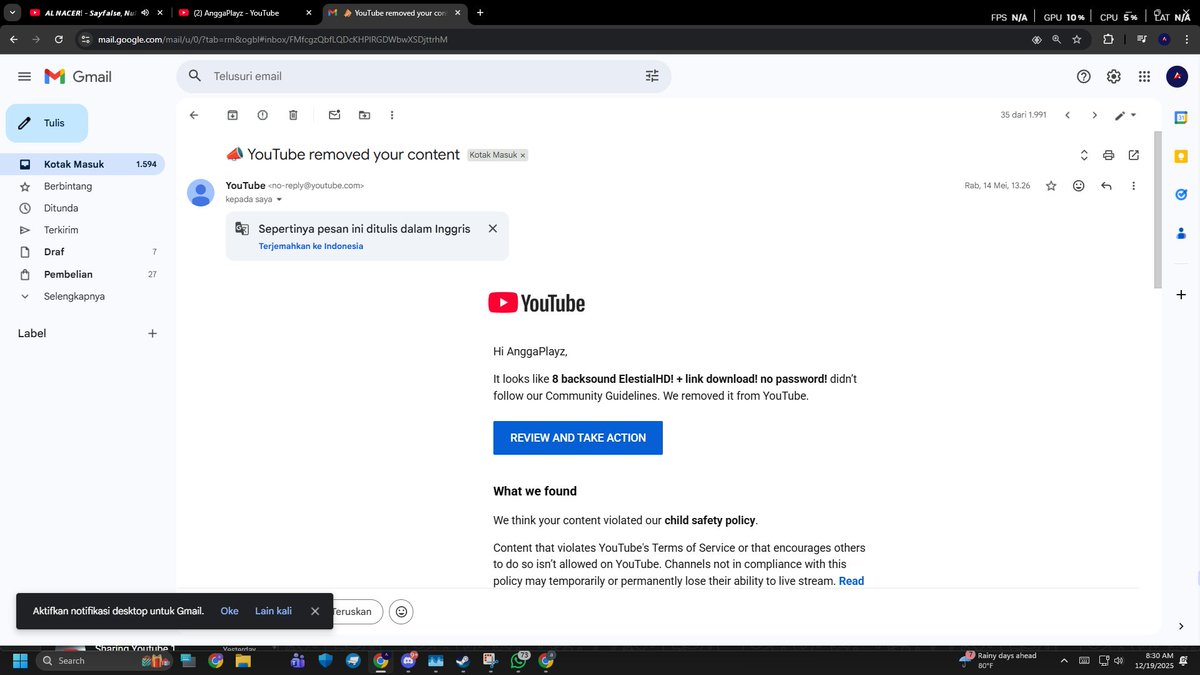Open Google Calendar in the side panel
Screen dimensions: 1200x675
pos(1181,118)
